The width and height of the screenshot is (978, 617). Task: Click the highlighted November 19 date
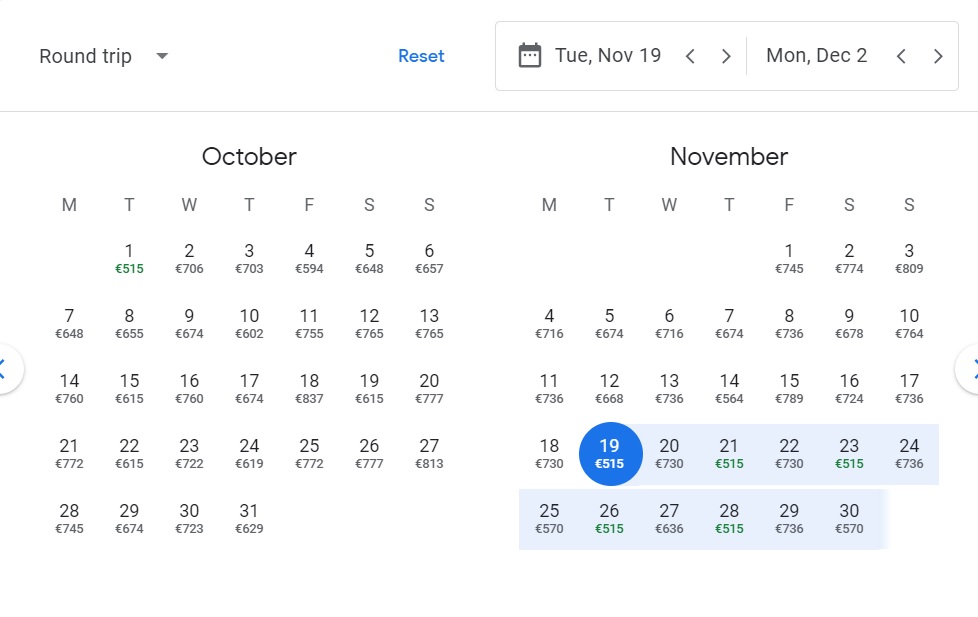(x=609, y=453)
